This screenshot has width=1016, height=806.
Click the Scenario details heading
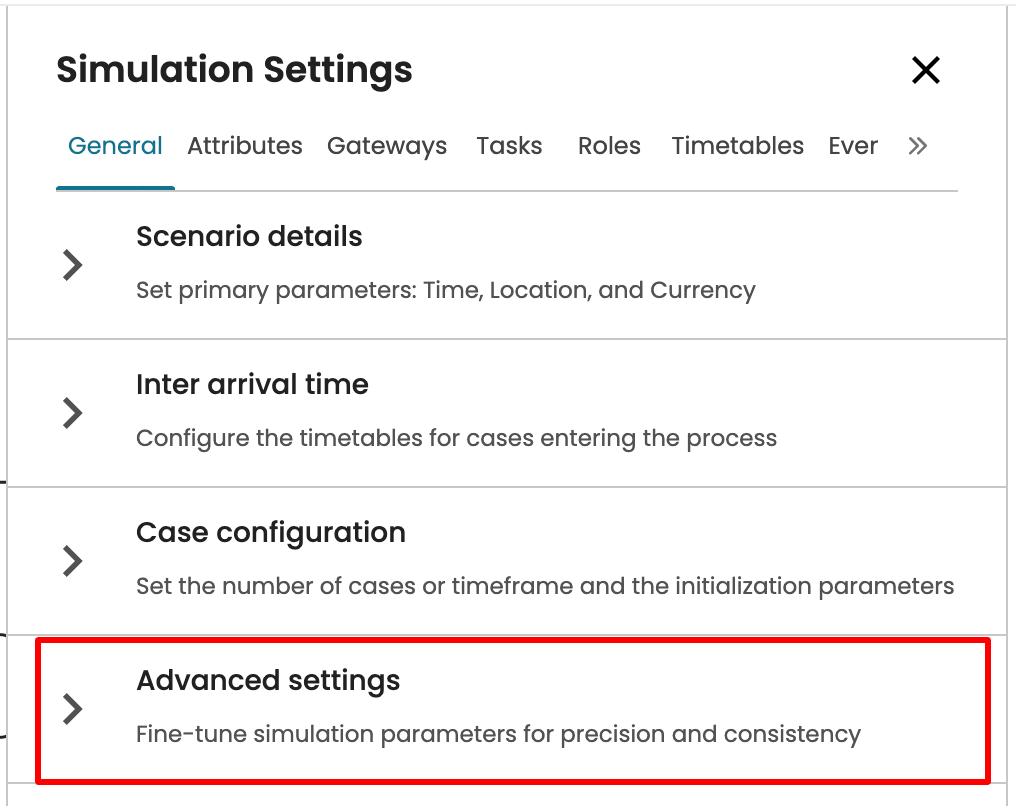point(249,237)
